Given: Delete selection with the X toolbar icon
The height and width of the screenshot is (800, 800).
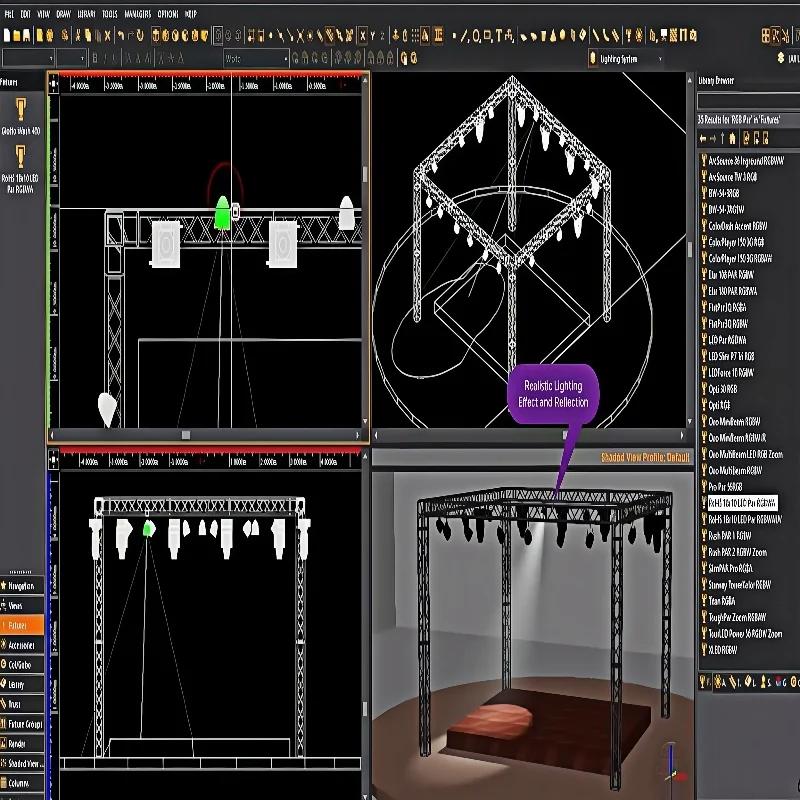Looking at the screenshot, I should point(108,35).
